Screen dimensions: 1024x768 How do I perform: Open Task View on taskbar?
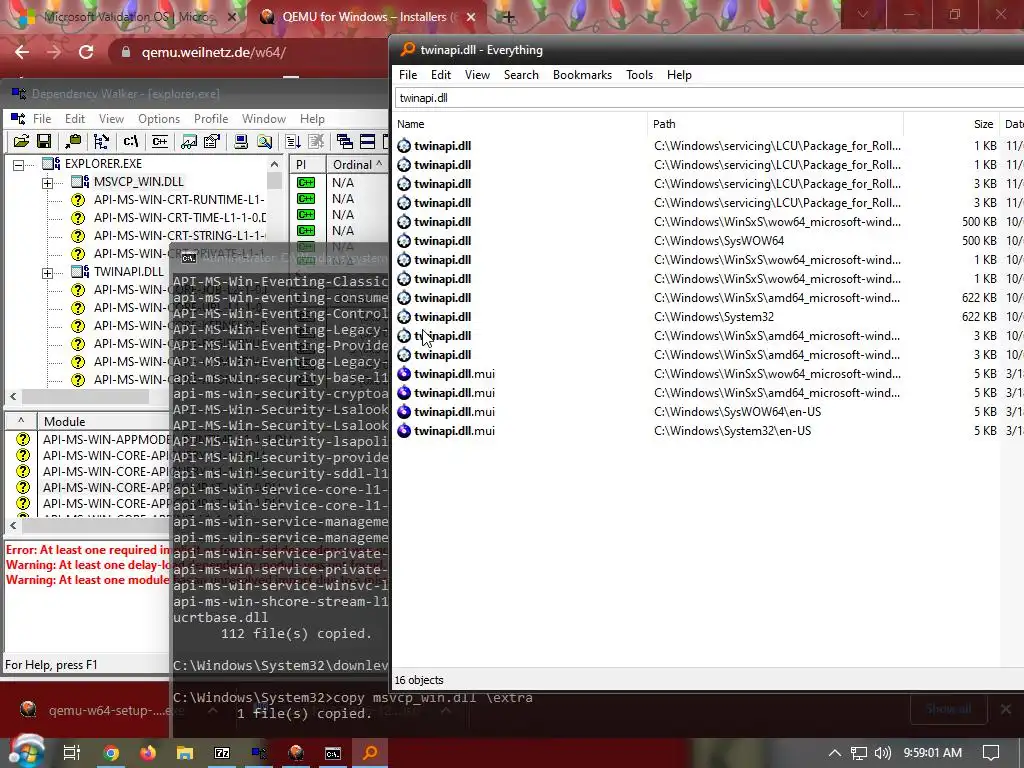(x=71, y=753)
